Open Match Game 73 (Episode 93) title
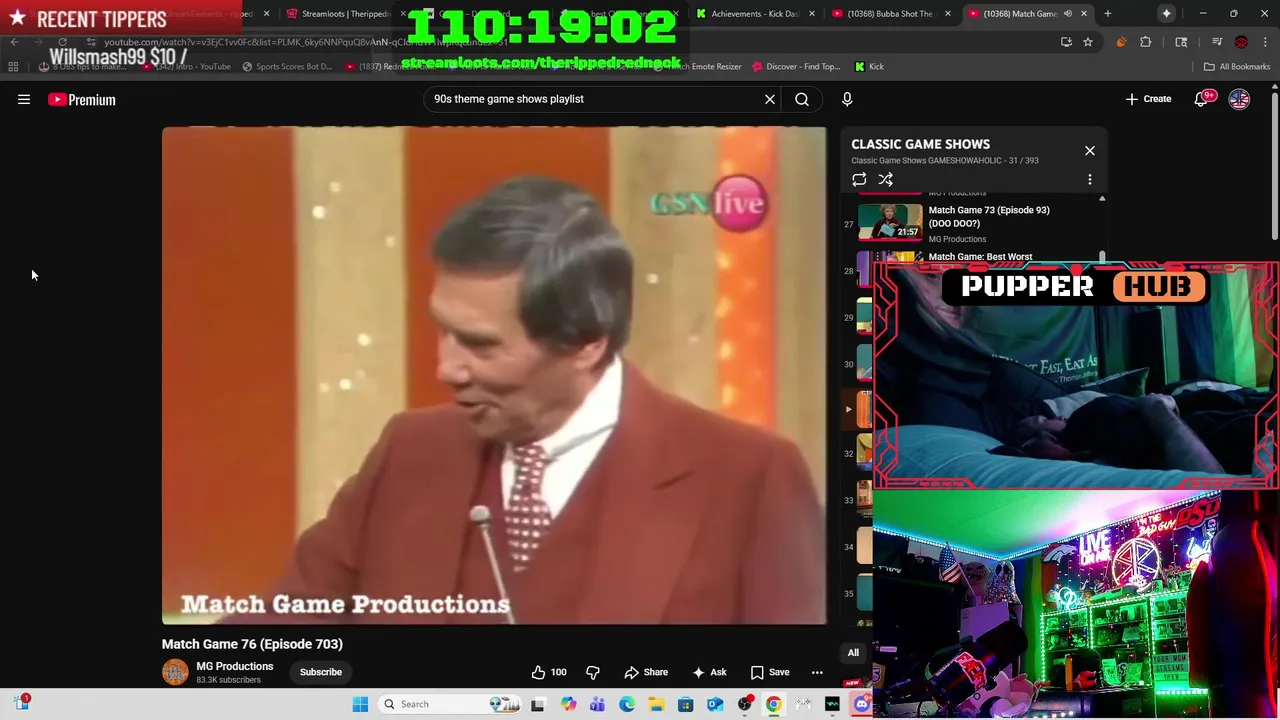Image resolution: width=1280 pixels, height=720 pixels. (x=989, y=216)
